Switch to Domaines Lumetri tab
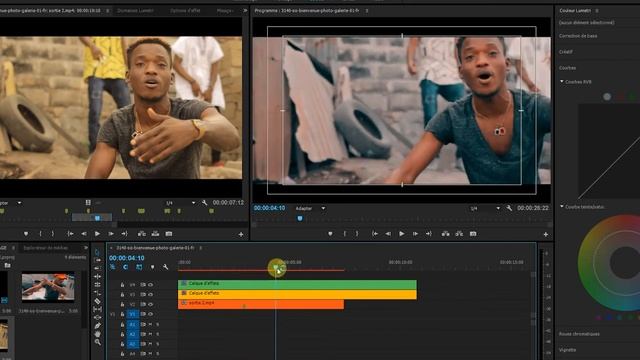The height and width of the screenshot is (360, 640). (136, 11)
